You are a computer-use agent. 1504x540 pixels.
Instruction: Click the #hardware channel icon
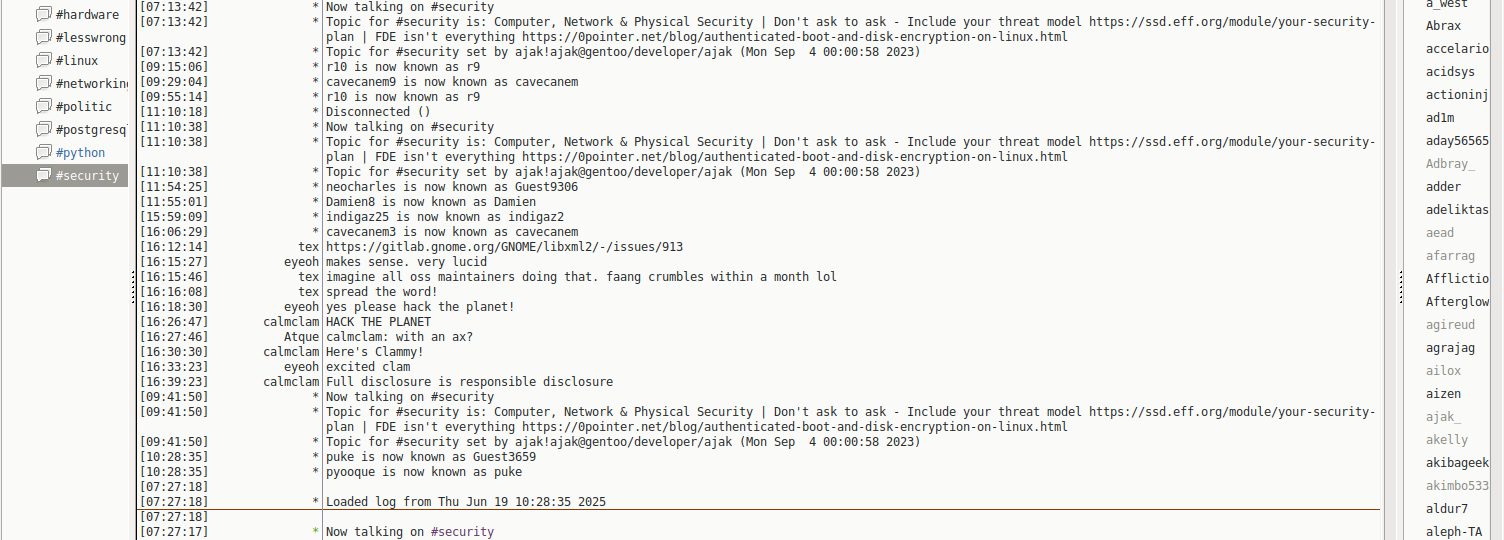point(43,14)
